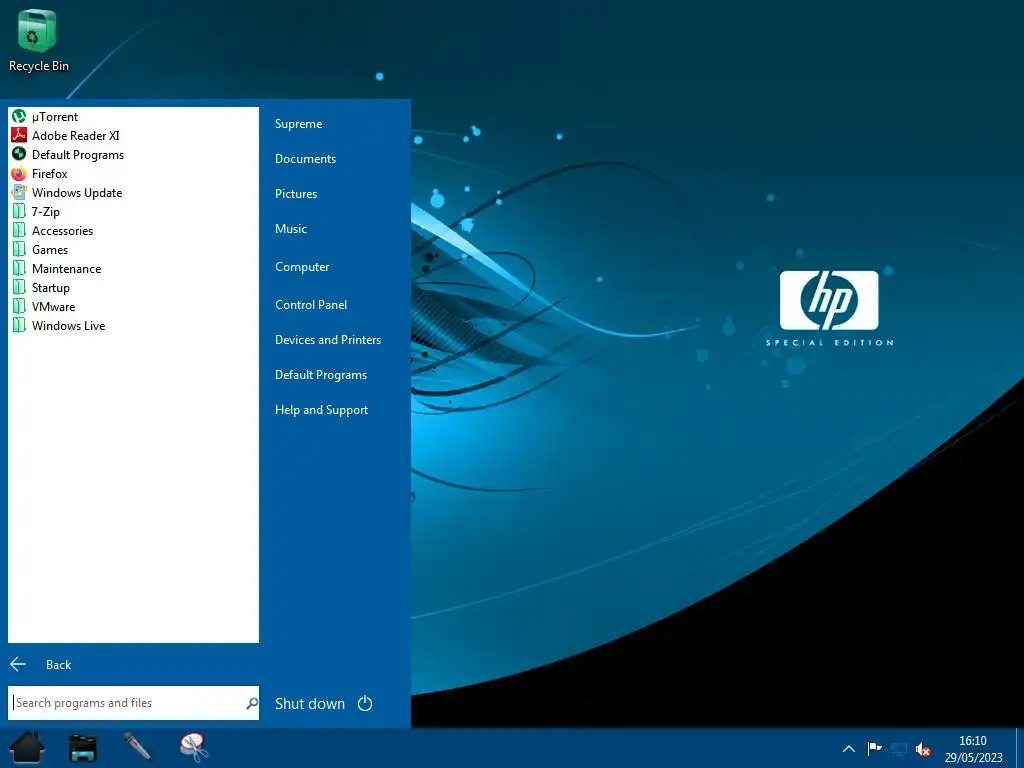Expand the Games folder label
Viewport: 1024px width, 768px height.
pyautogui.click(x=50, y=249)
